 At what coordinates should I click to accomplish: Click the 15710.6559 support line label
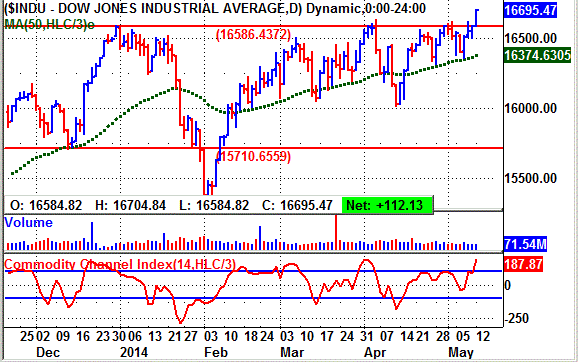[253, 156]
